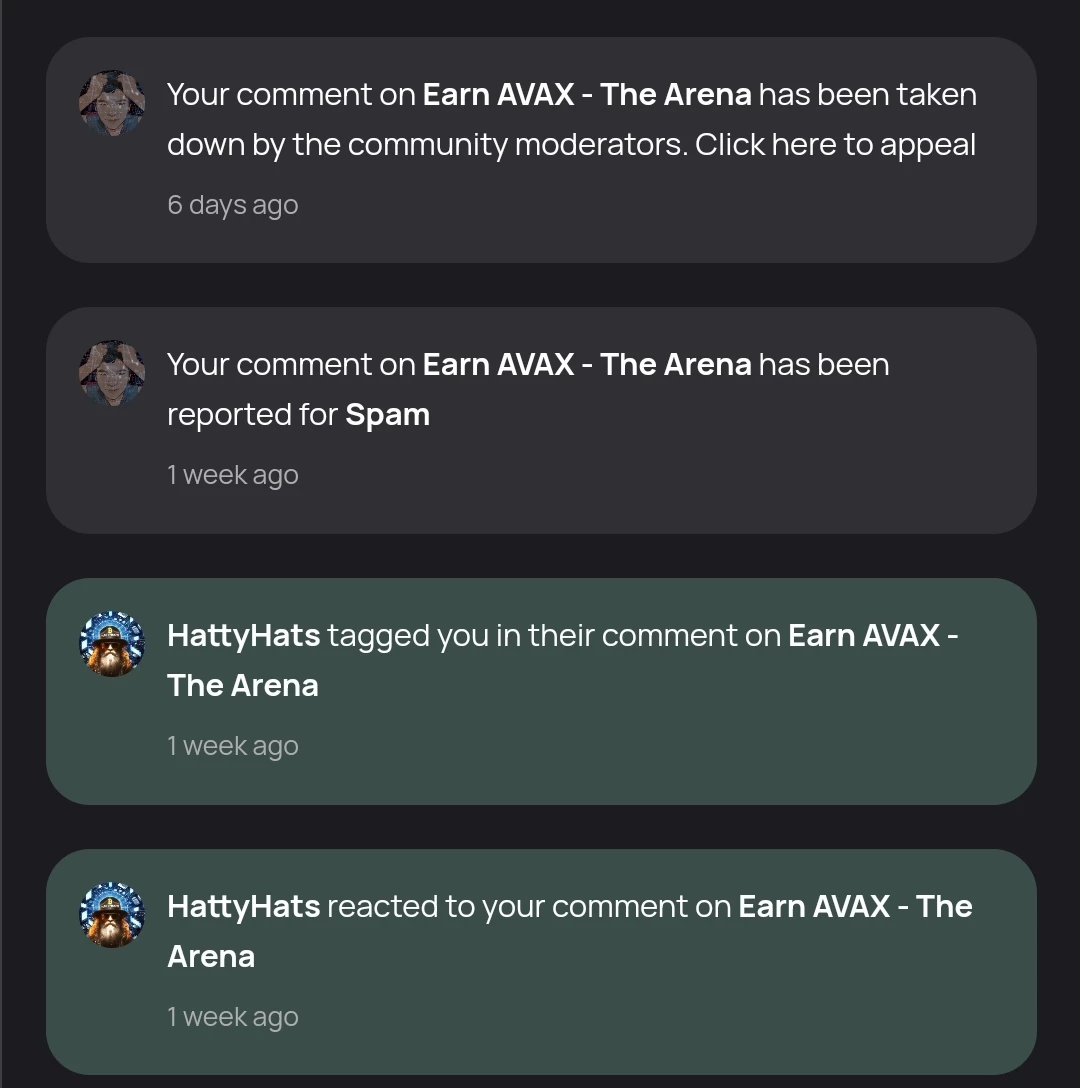Click the avatar on the taken-down comment notification
The image size is (1080, 1088).
(x=112, y=103)
